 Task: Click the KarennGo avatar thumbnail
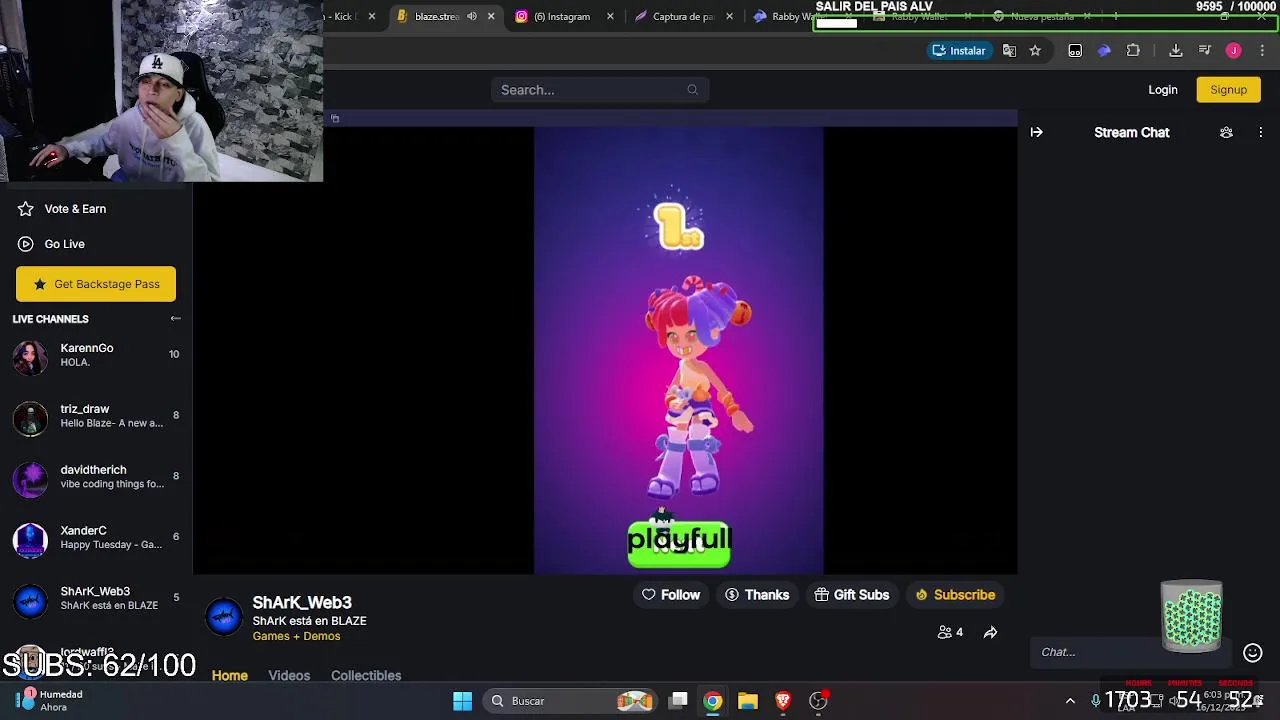[x=30, y=357]
